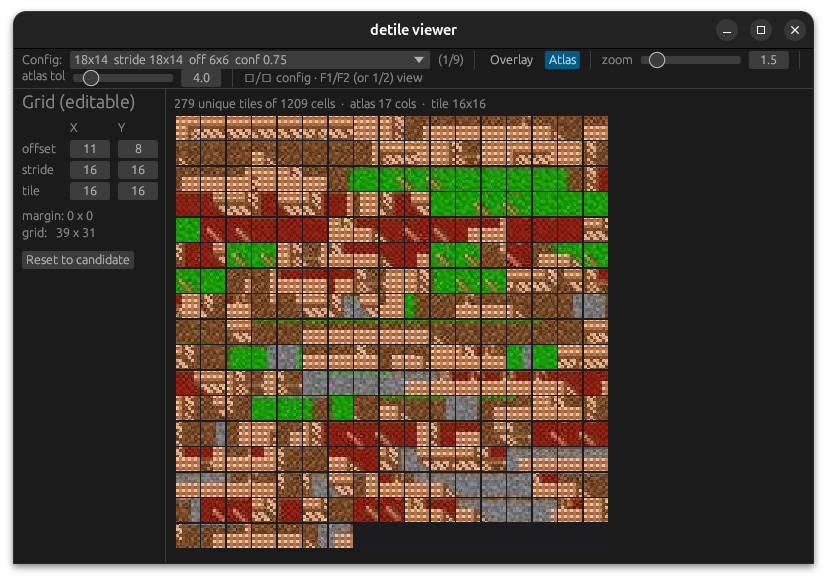Viewport: 827px width, 580px height.
Task: Edit the offset X field
Action: (90, 149)
